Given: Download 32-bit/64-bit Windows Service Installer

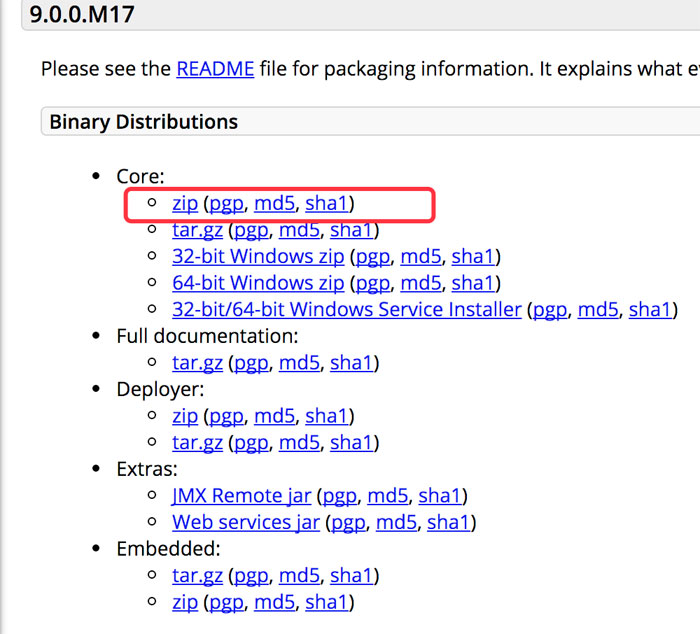Looking at the screenshot, I should [347, 310].
